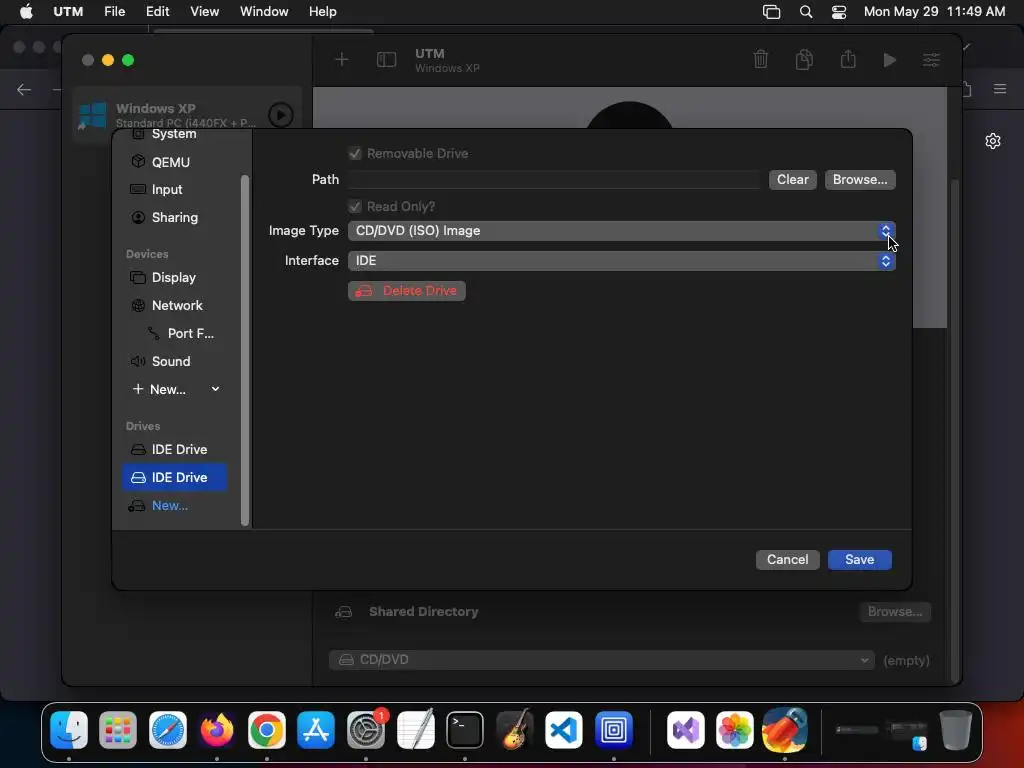Open Visual Studio from the dock

[686, 729]
